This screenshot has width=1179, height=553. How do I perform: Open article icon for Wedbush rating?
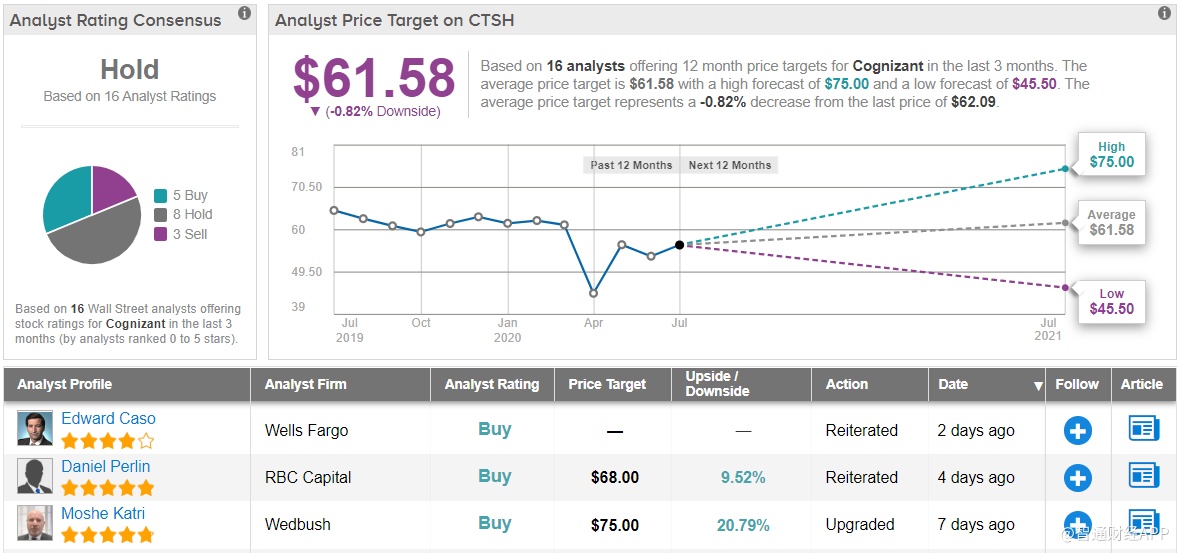[x=1143, y=523]
